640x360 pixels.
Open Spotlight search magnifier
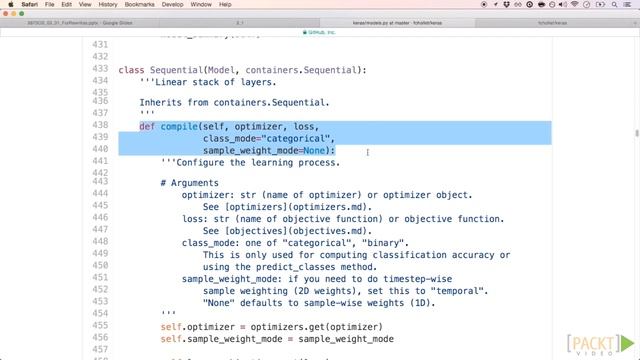pyautogui.click(x=614, y=4)
